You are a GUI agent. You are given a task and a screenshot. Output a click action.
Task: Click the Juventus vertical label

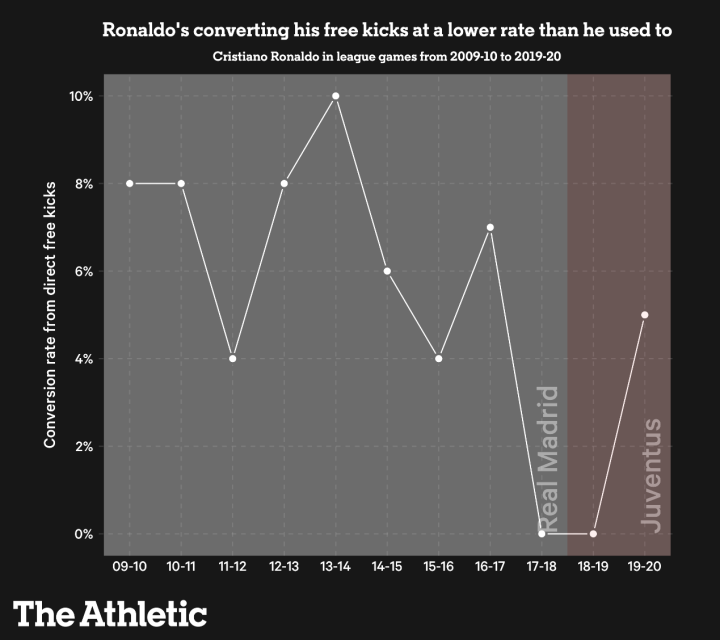652,476
